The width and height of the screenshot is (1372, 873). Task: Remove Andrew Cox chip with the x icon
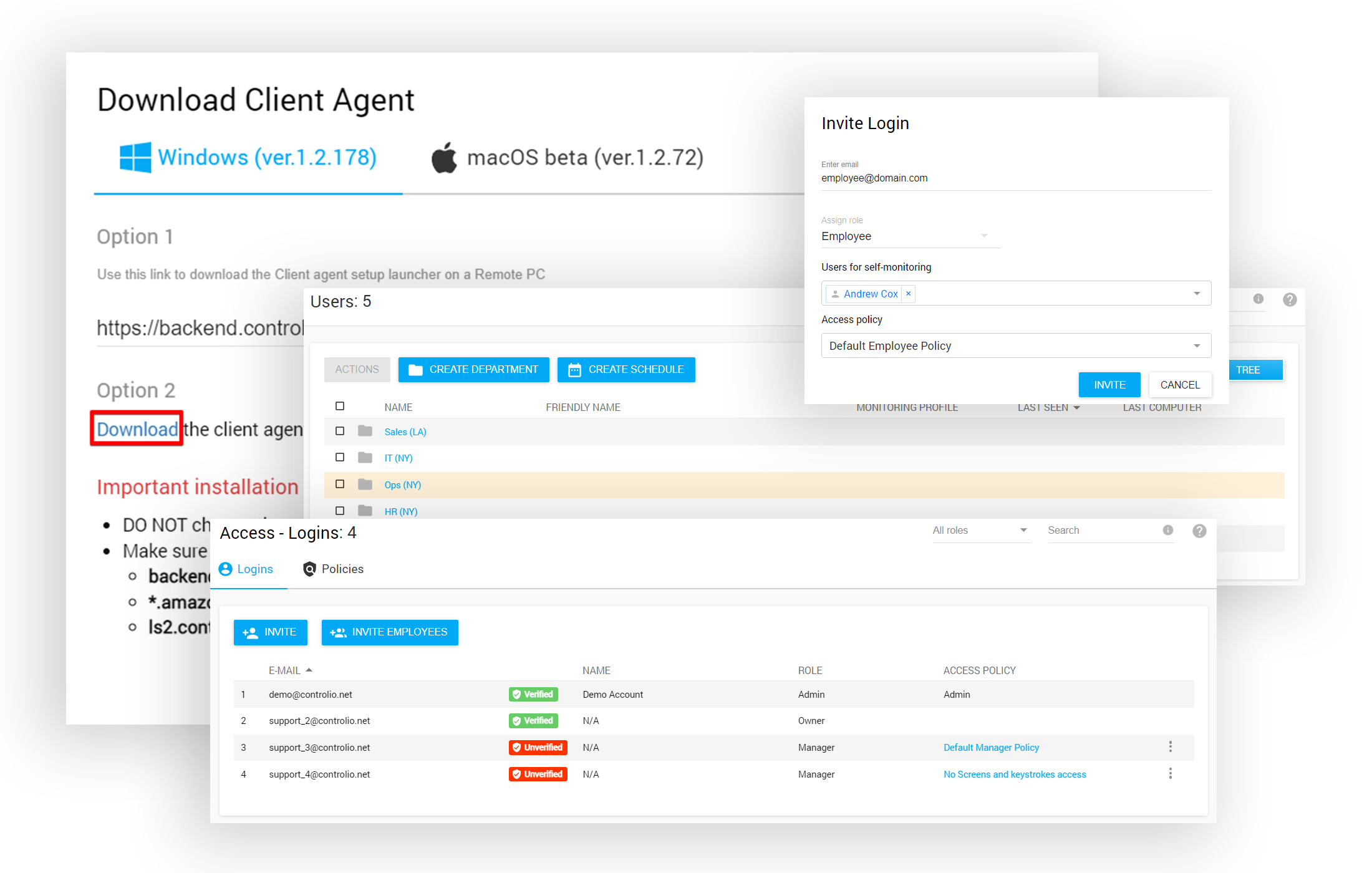point(908,294)
